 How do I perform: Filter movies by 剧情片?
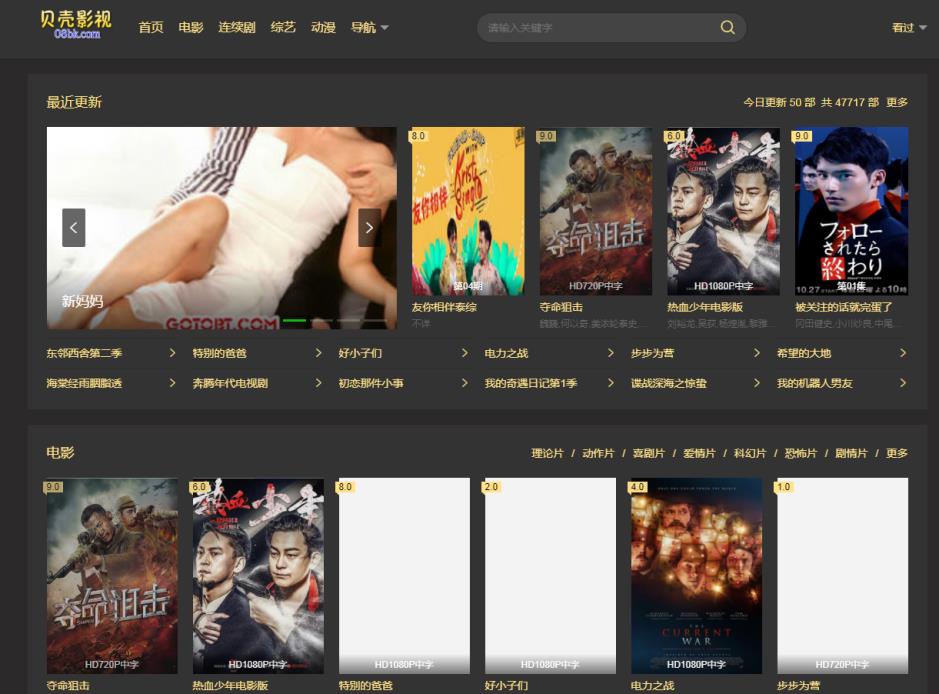(x=851, y=453)
